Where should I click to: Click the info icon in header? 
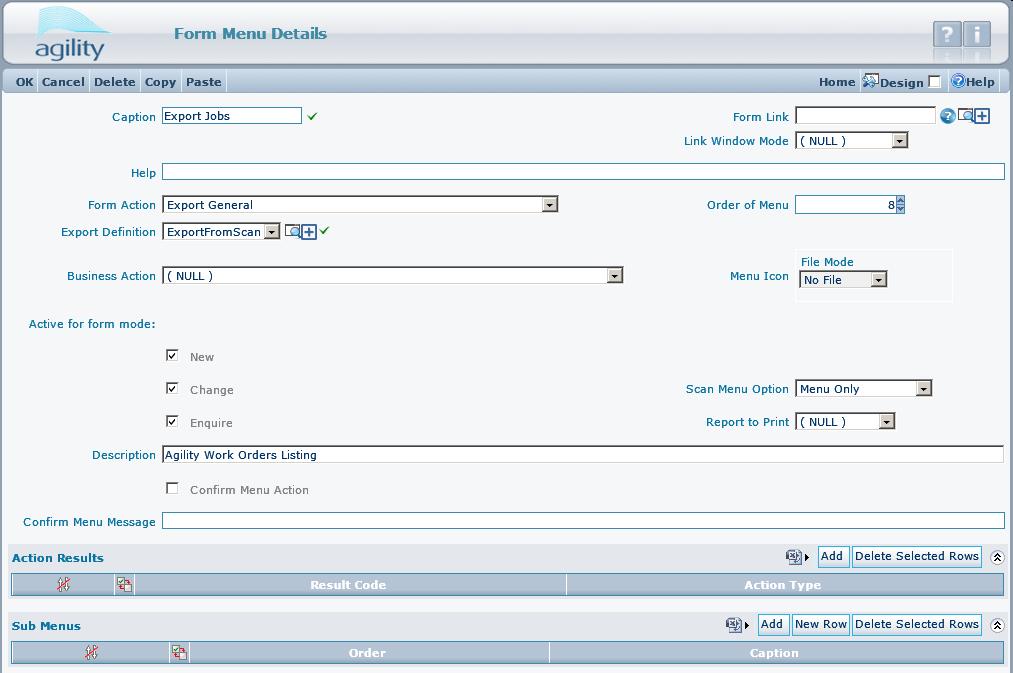pos(977,35)
